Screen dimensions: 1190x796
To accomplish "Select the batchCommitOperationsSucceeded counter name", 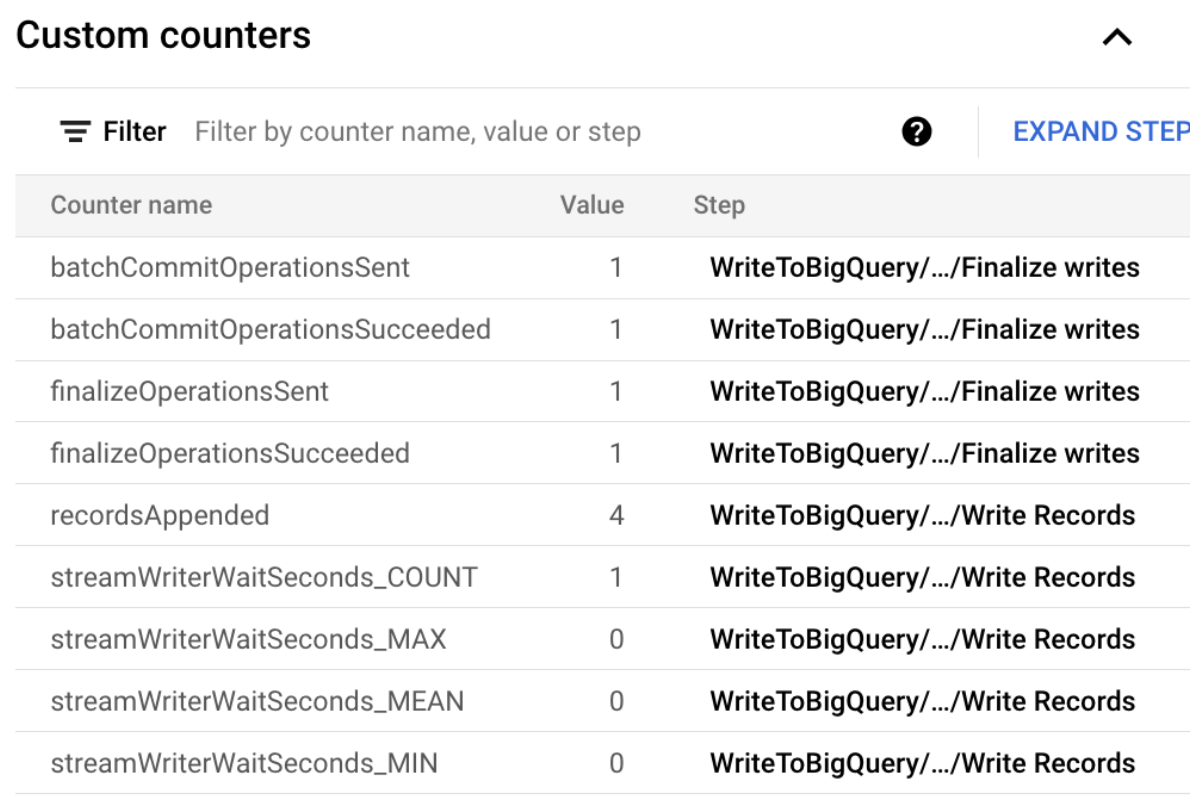I will tap(270, 329).
